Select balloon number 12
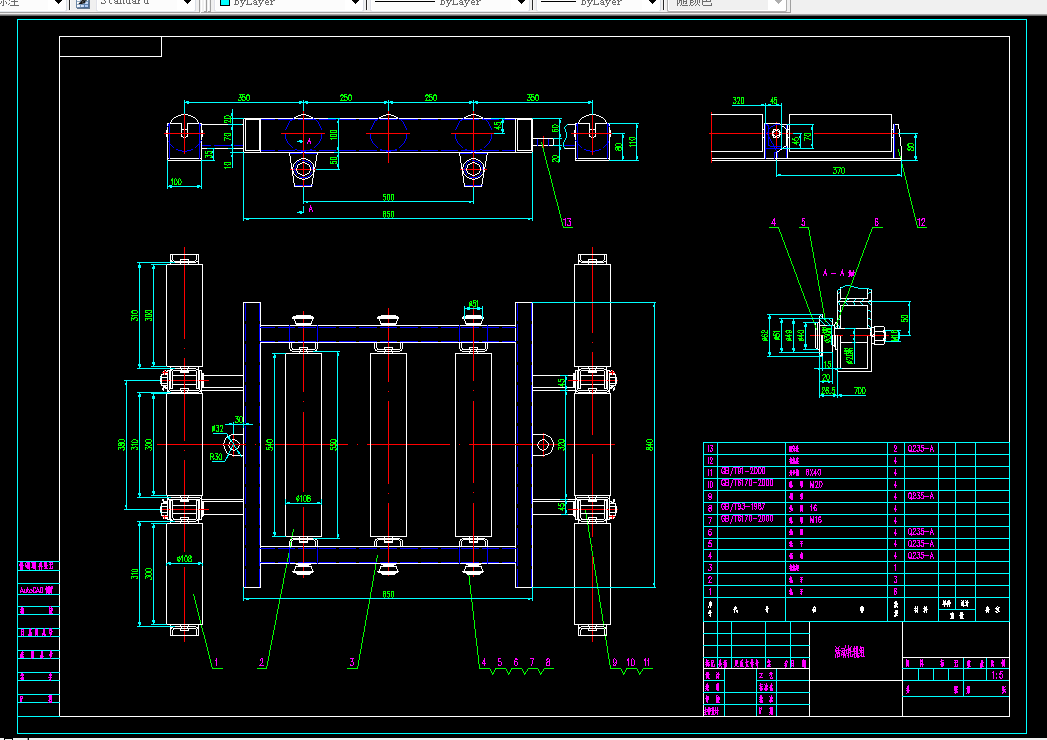1047x740 pixels. 921,222
